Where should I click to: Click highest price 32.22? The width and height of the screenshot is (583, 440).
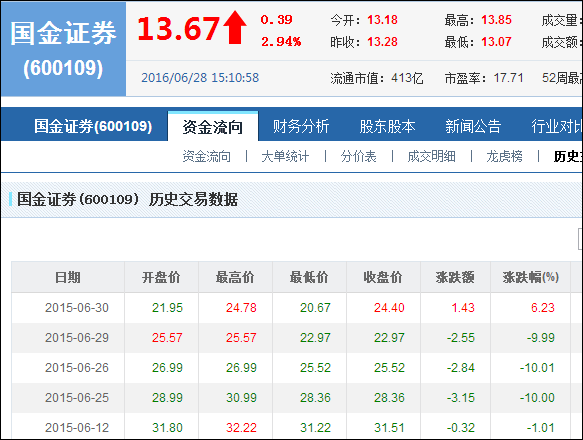241,428
